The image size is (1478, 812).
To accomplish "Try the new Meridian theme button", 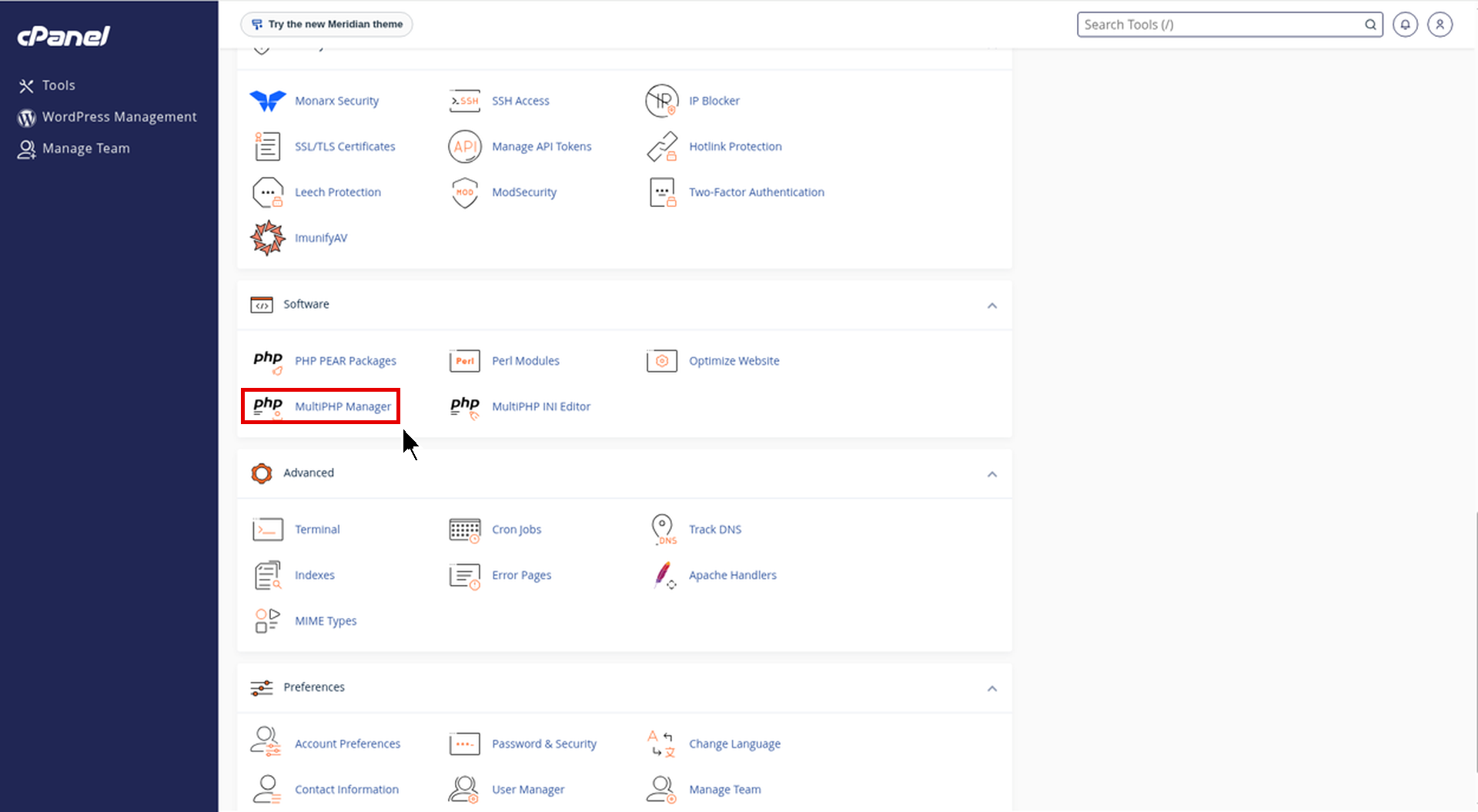I will coord(326,25).
